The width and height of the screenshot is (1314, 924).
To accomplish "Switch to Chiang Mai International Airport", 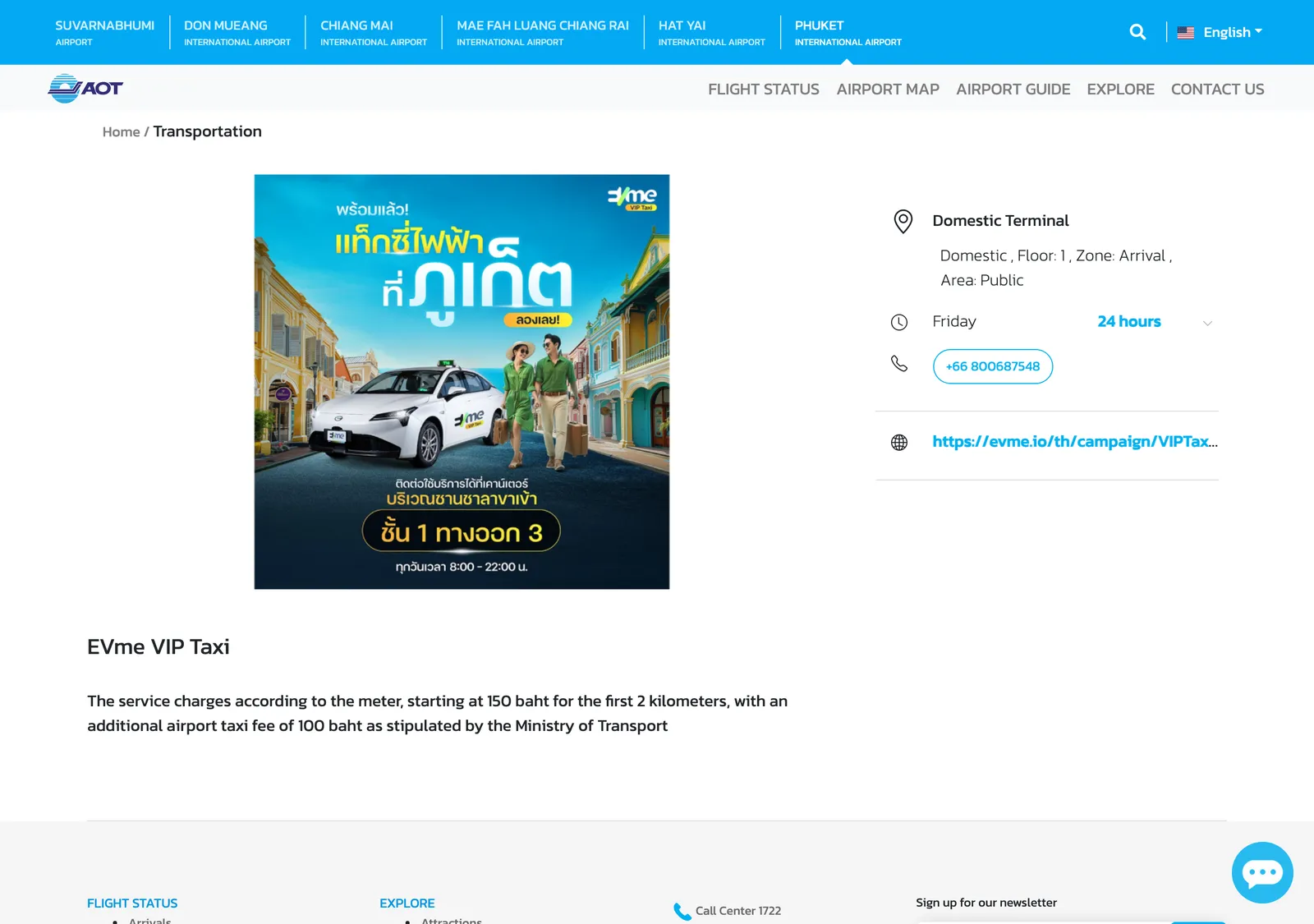I will coord(374,32).
